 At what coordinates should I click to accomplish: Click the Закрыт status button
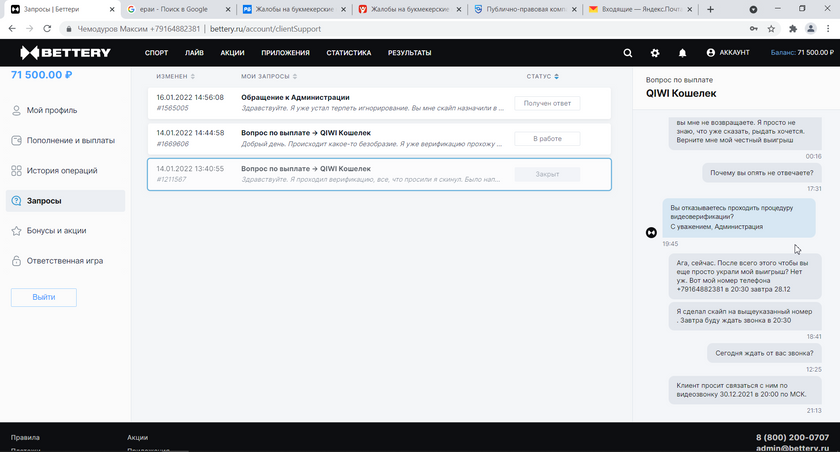point(547,174)
